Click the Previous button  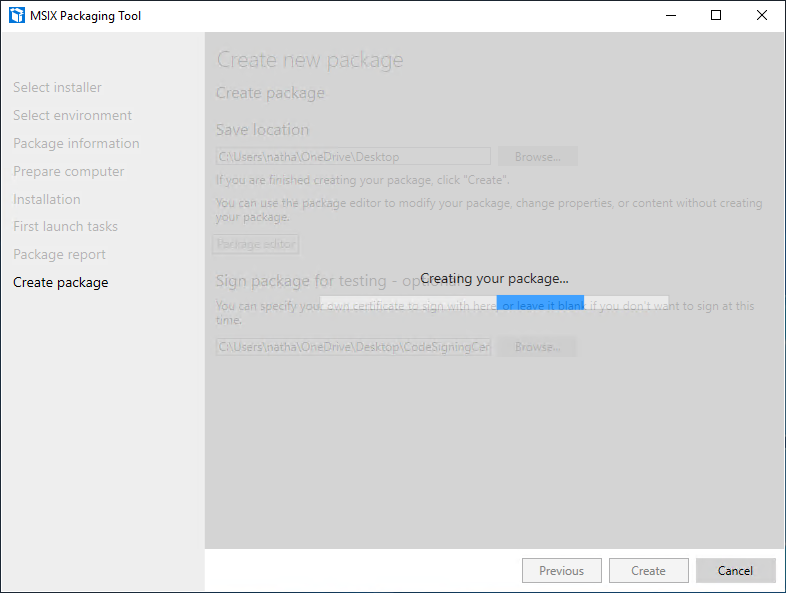pyautogui.click(x=561, y=570)
